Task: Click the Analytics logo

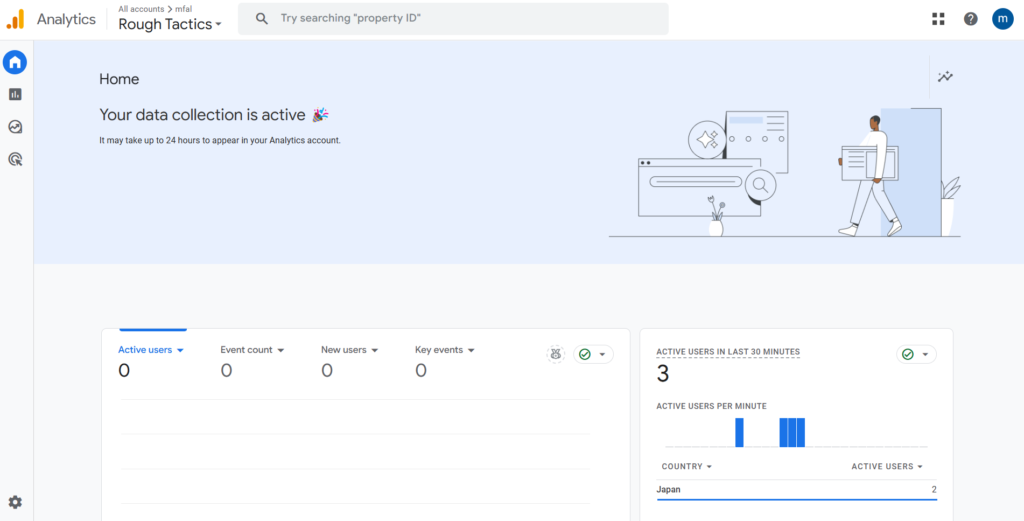Action: click(51, 20)
